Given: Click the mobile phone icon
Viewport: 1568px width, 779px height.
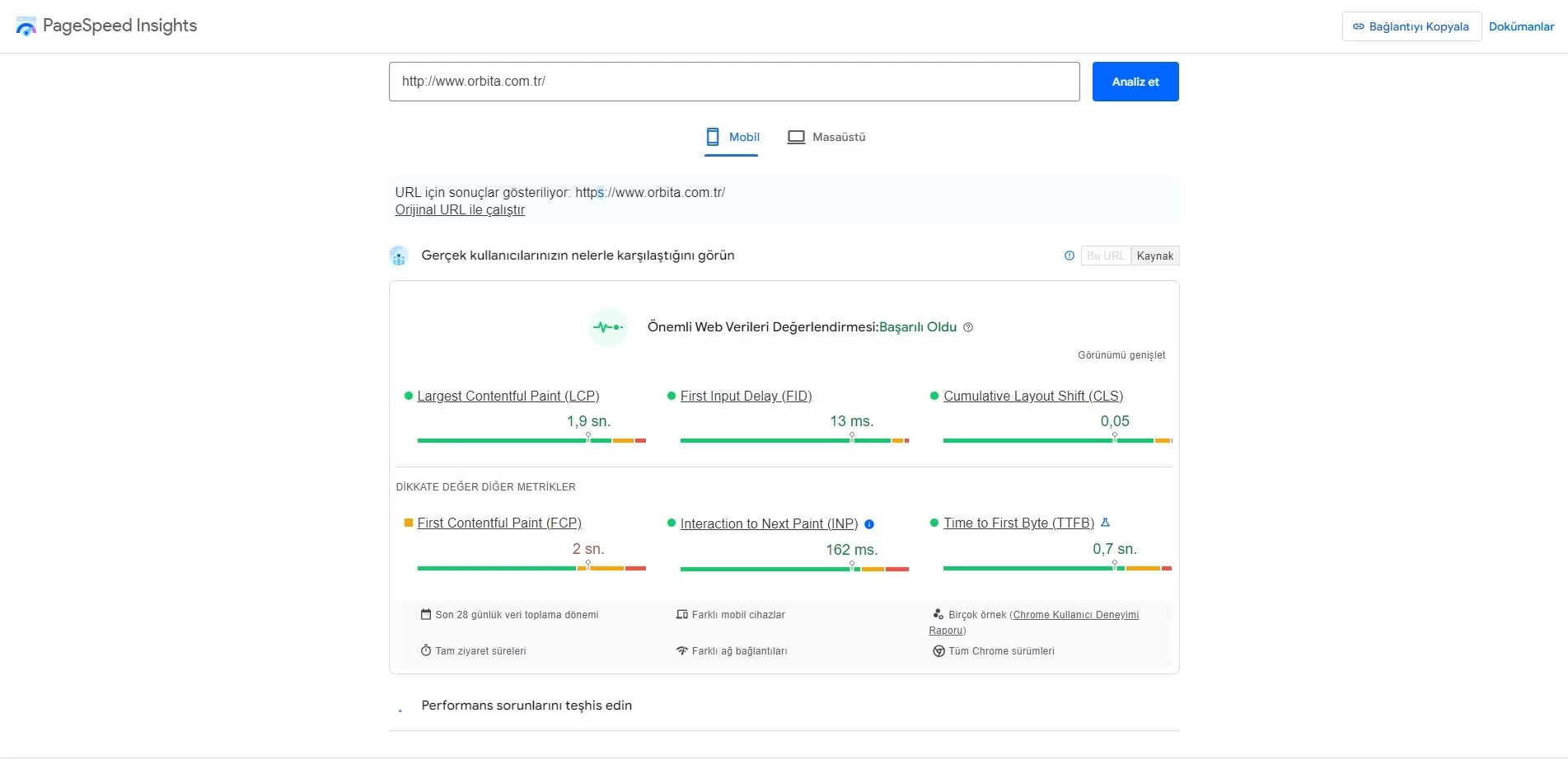Looking at the screenshot, I should [x=713, y=137].
